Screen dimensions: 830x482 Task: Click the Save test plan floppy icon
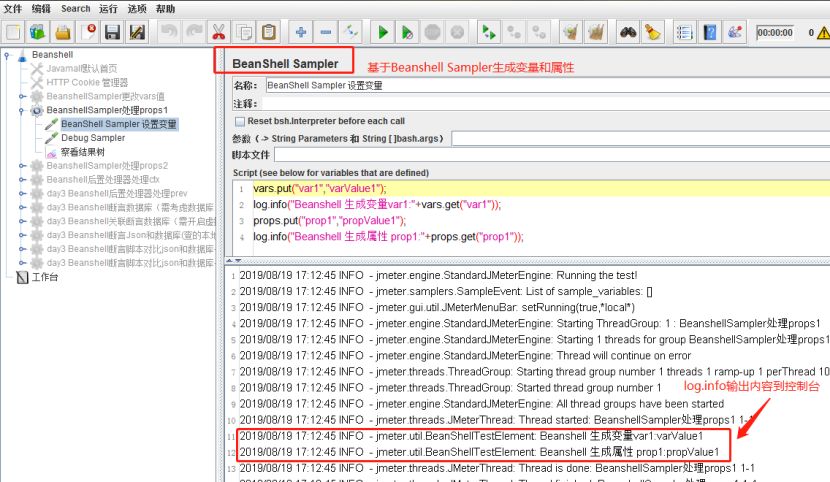(112, 32)
